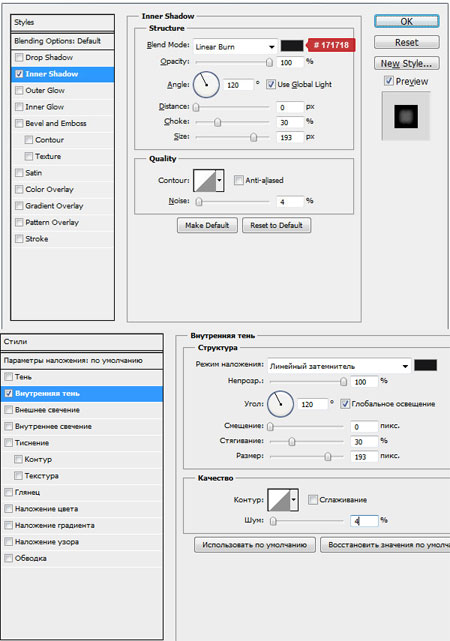Toggle the Preview checkbox
This screenshot has width=450, height=641.
(389, 81)
